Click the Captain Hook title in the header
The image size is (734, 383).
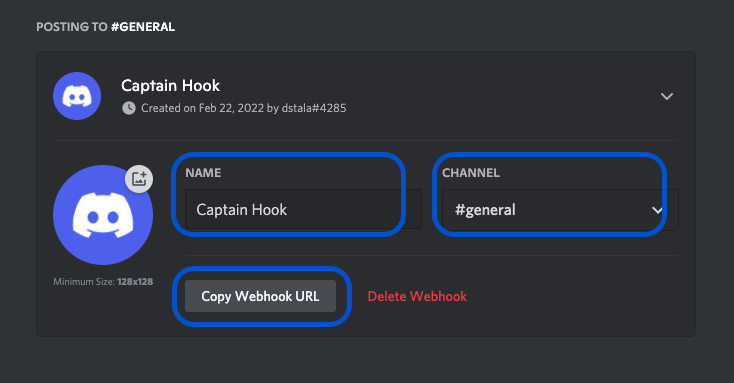[170, 86]
